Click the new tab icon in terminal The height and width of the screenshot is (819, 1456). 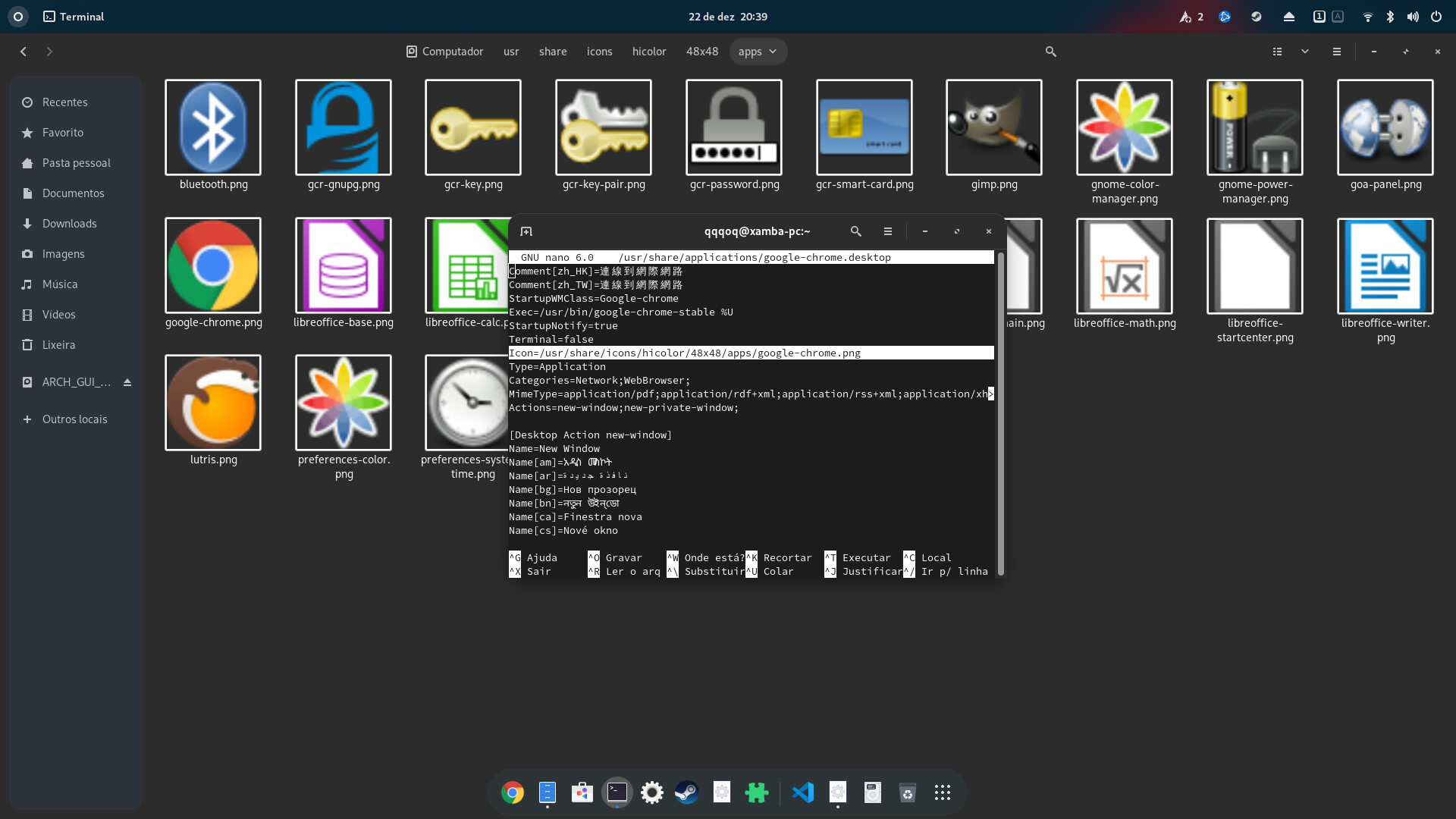point(526,231)
